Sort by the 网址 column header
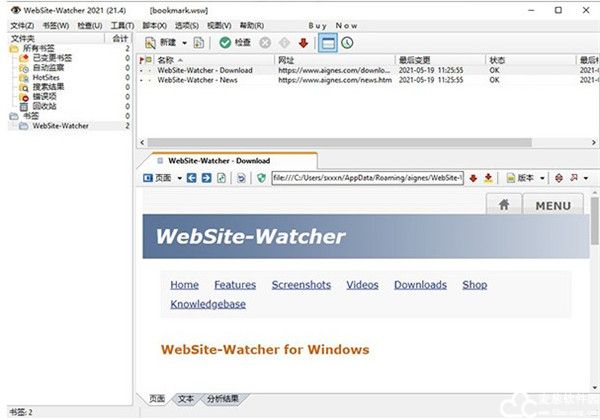This screenshot has width=600, height=420. 335,60
